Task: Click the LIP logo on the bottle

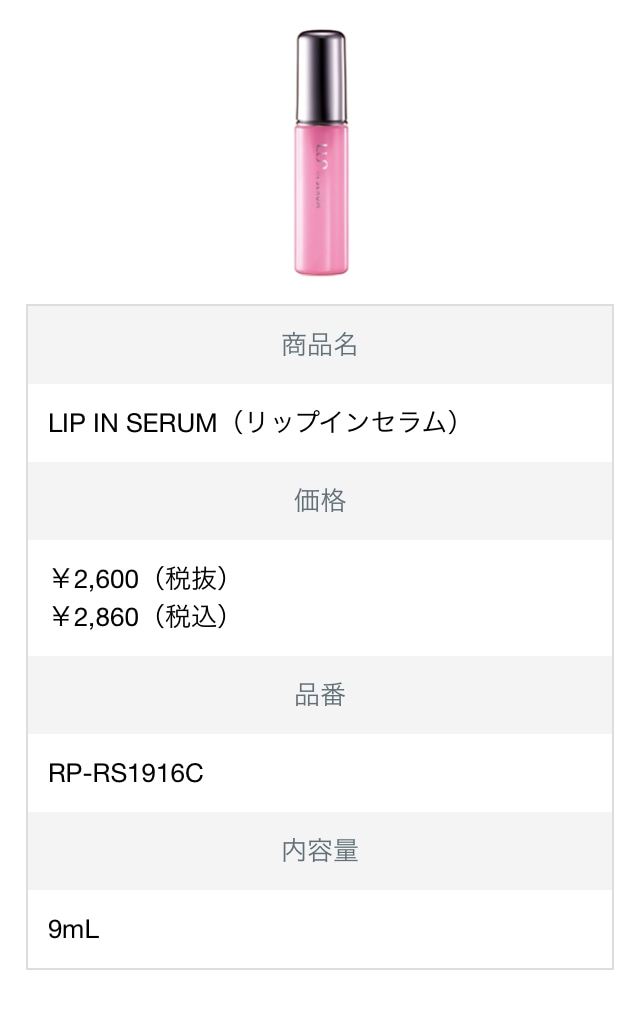Action: (x=323, y=159)
